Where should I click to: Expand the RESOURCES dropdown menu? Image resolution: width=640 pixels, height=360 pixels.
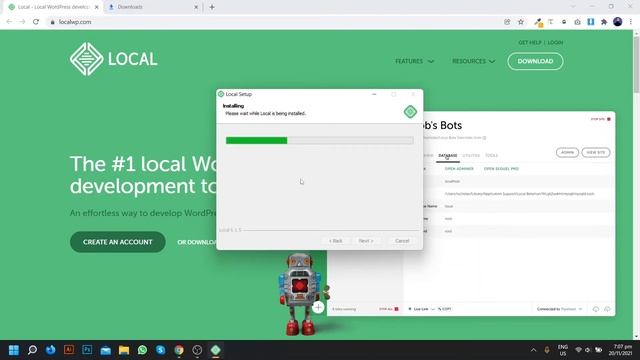pyautogui.click(x=473, y=61)
